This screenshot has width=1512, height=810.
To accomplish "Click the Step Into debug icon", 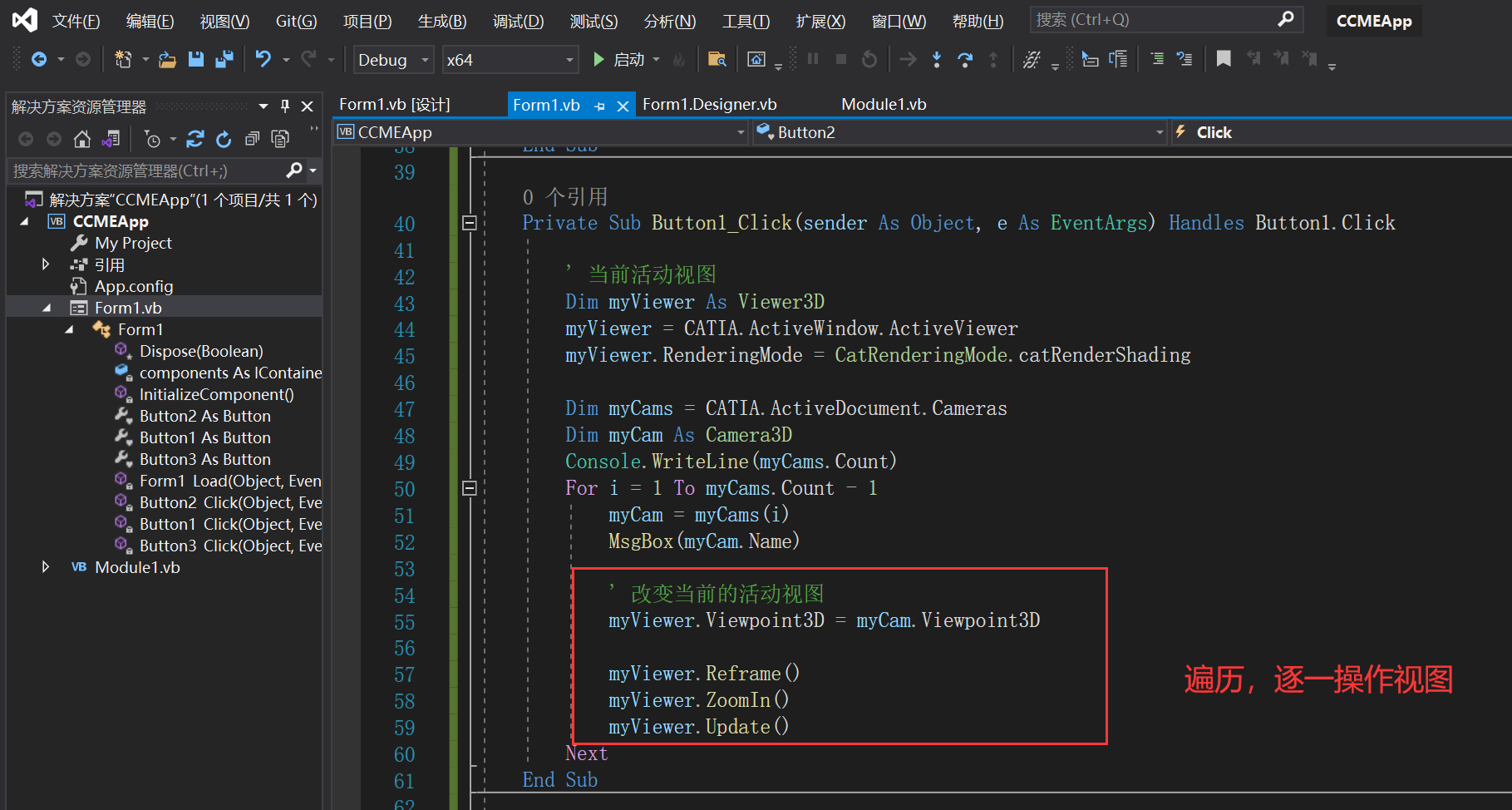I will point(937,59).
